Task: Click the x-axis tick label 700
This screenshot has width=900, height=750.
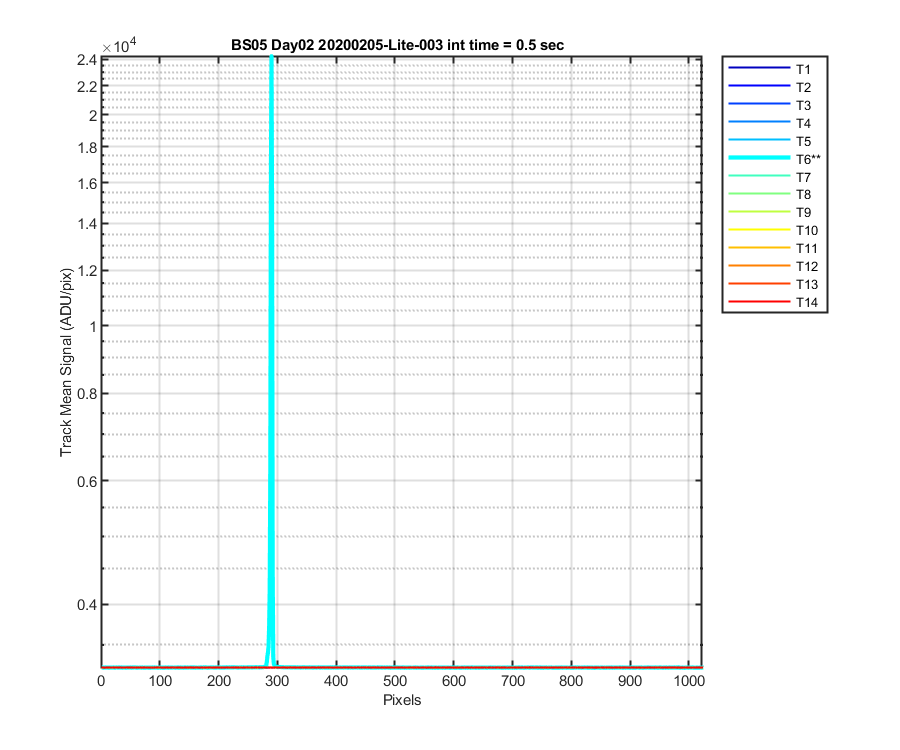Action: [x=513, y=681]
